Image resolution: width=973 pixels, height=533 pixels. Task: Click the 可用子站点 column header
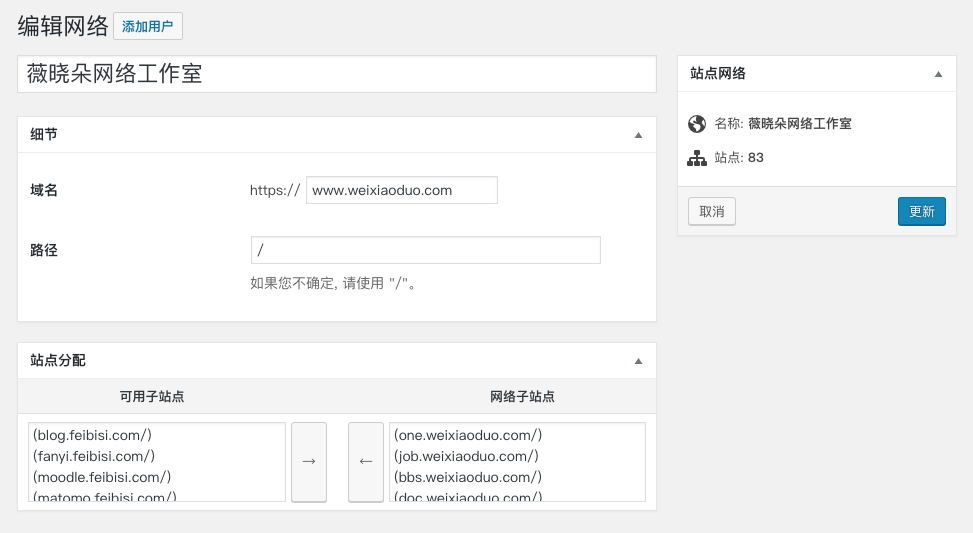[x=152, y=397]
